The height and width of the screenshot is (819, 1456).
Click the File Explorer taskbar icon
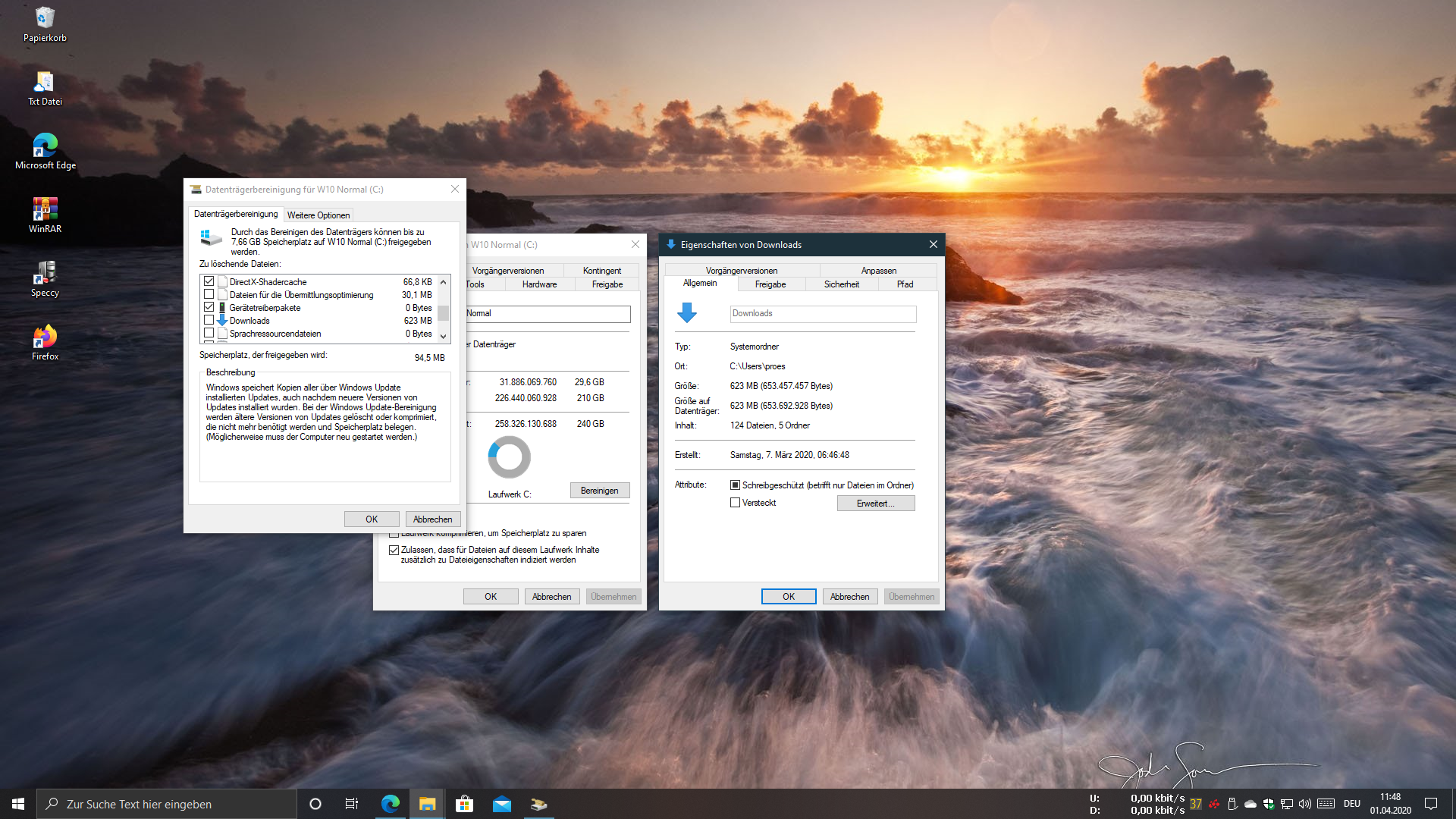pos(427,804)
